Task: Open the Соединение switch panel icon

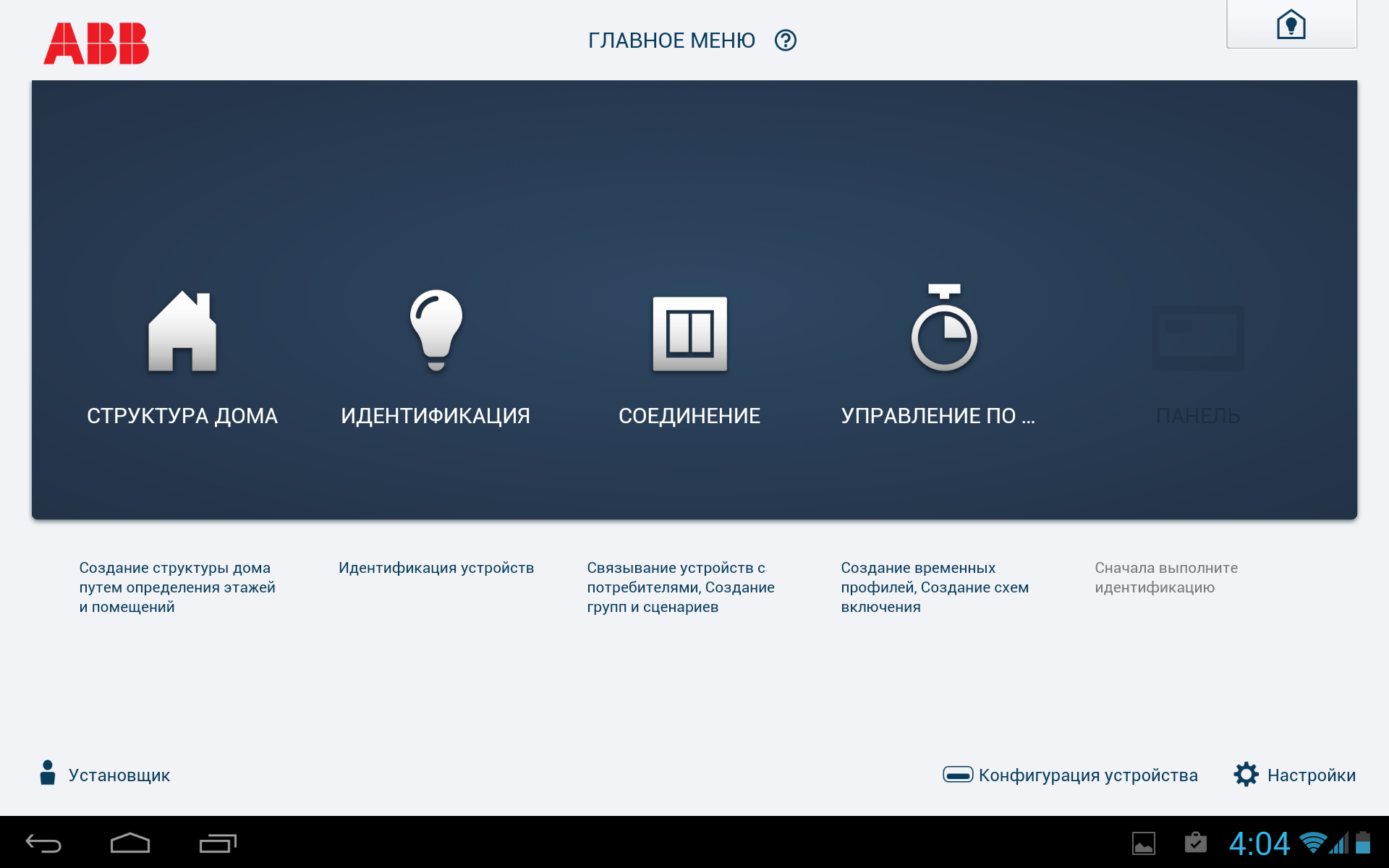Action: click(x=689, y=333)
